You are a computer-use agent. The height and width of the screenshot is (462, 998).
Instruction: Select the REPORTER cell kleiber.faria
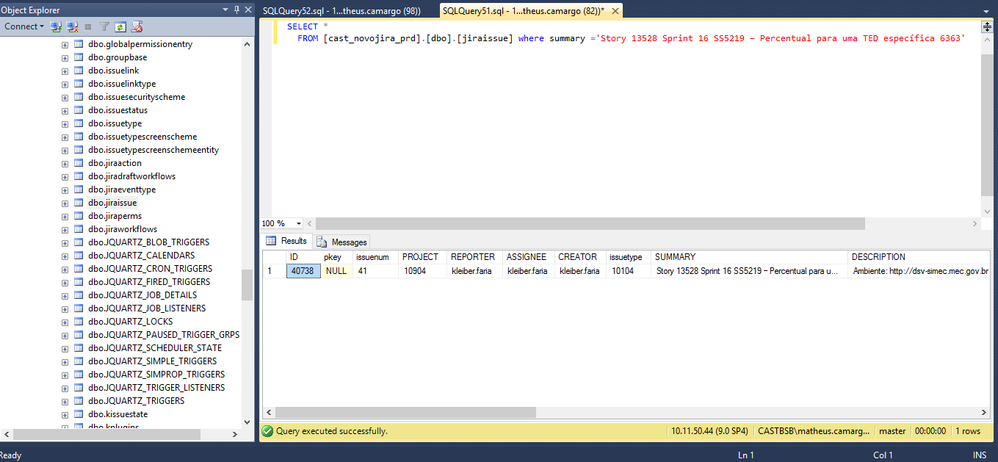tap(475, 270)
